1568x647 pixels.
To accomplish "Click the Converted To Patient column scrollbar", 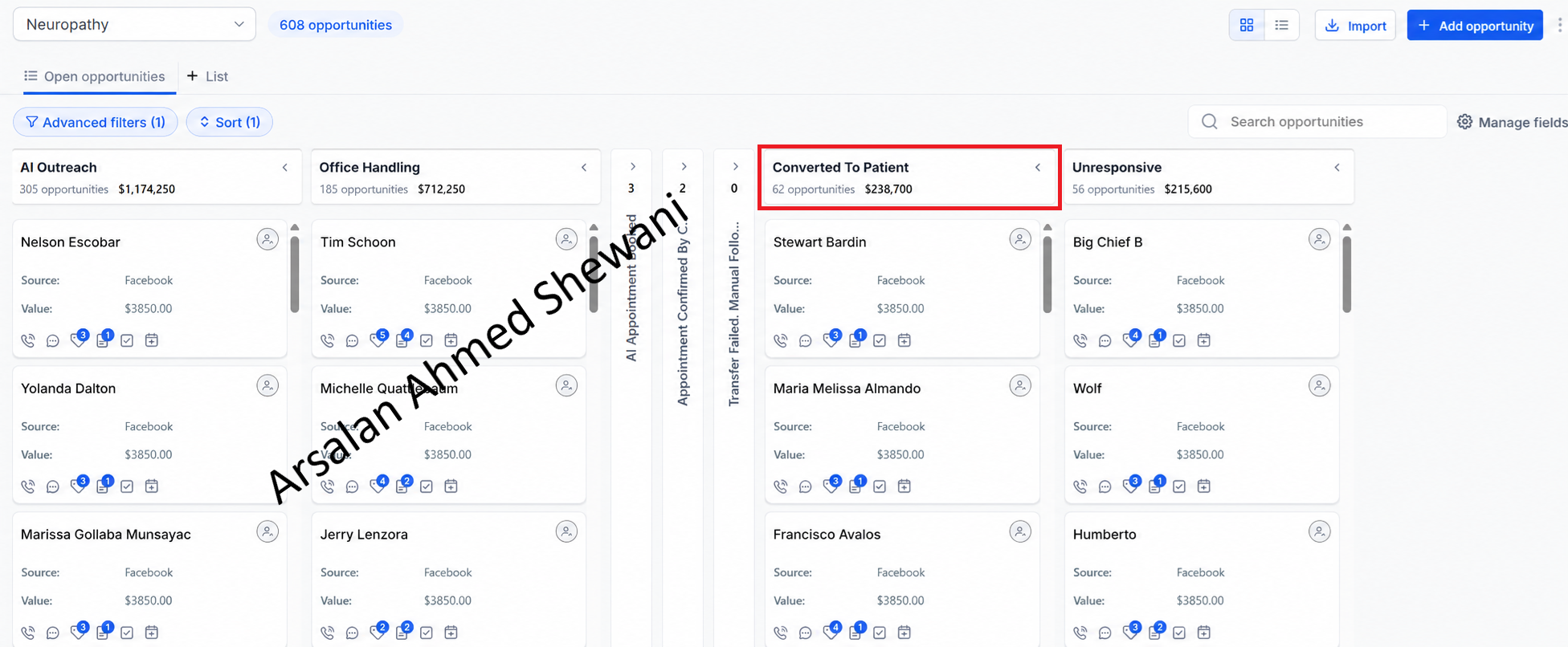I will (x=1047, y=273).
